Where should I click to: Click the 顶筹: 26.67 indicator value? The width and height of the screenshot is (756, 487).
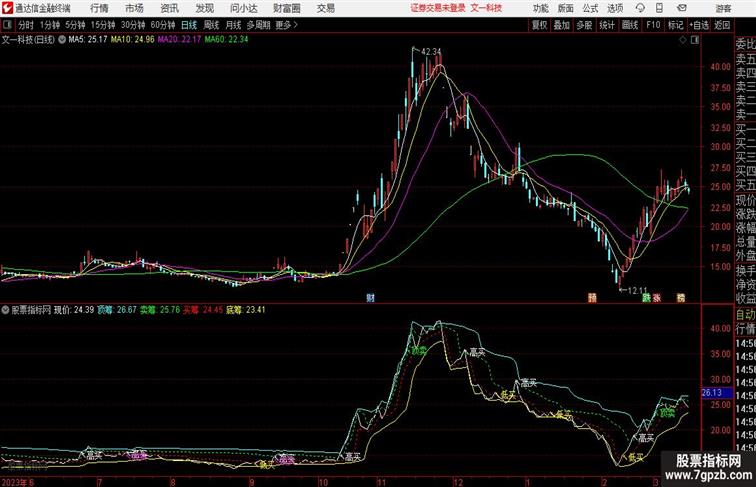pyautogui.click(x=117, y=310)
